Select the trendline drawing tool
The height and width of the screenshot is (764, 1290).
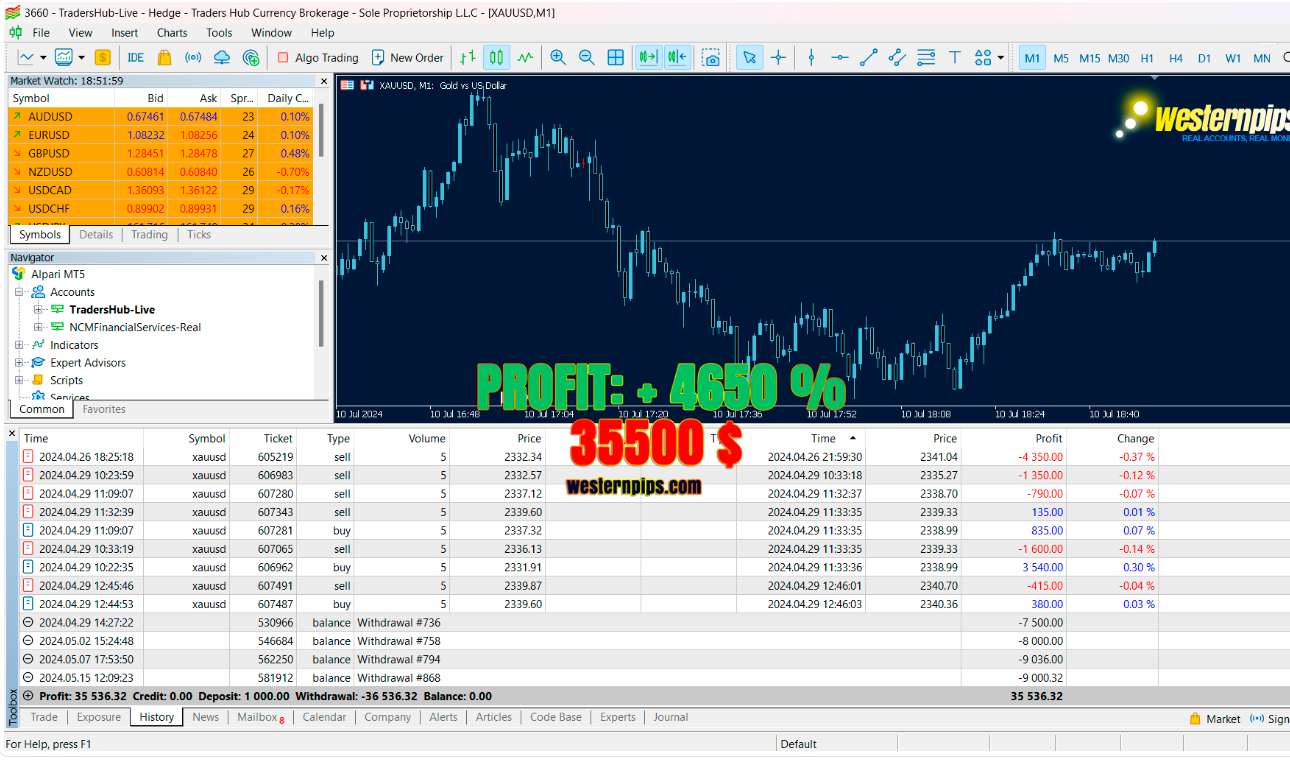click(x=869, y=58)
